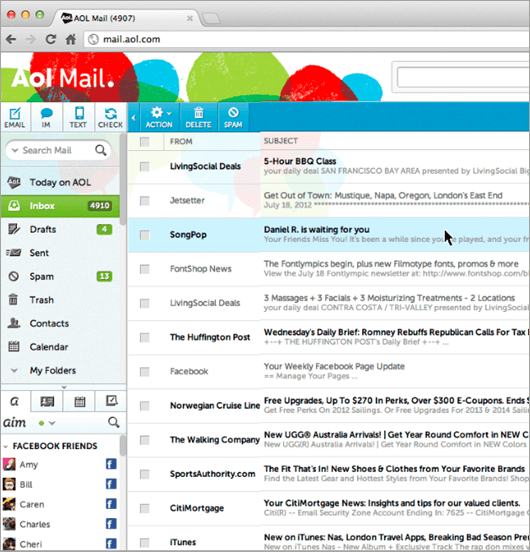Open Contacts from sidebar
Viewport: 530px width, 552px height.
click(x=60, y=323)
